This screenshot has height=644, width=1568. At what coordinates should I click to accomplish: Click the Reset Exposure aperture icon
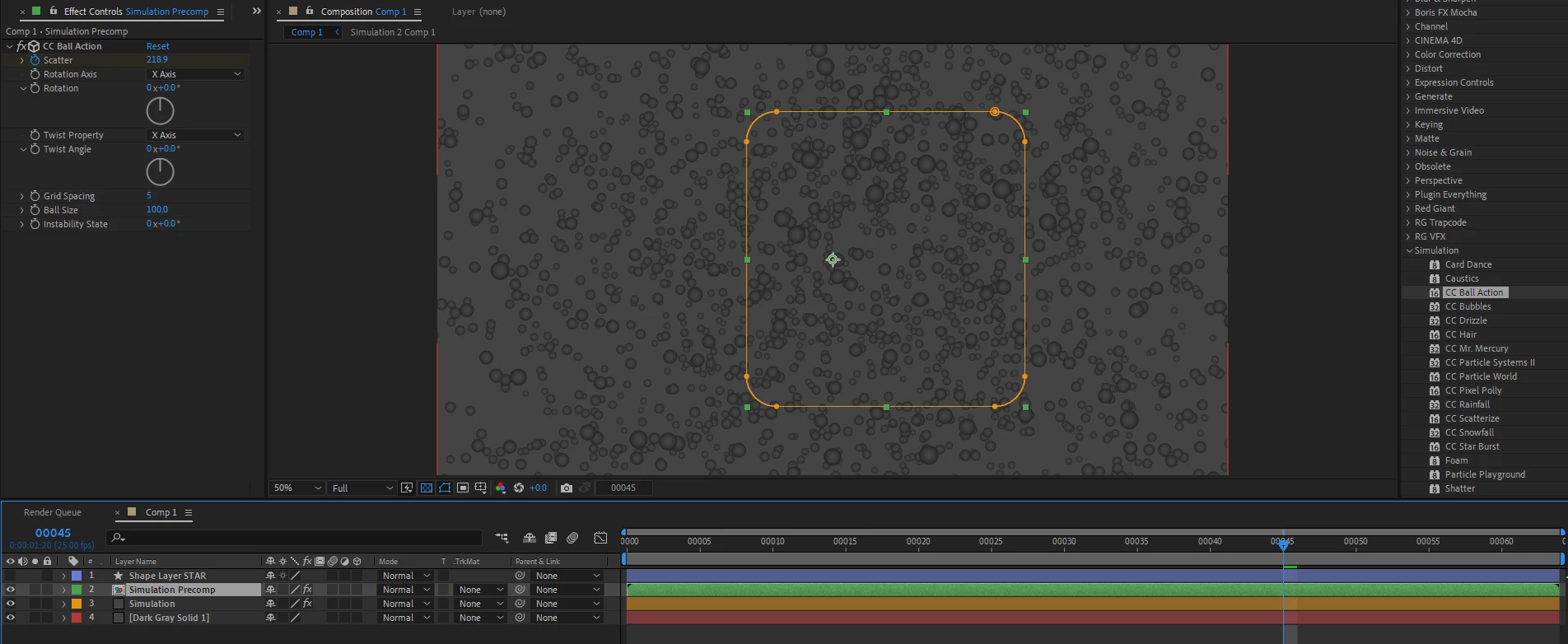tap(519, 488)
